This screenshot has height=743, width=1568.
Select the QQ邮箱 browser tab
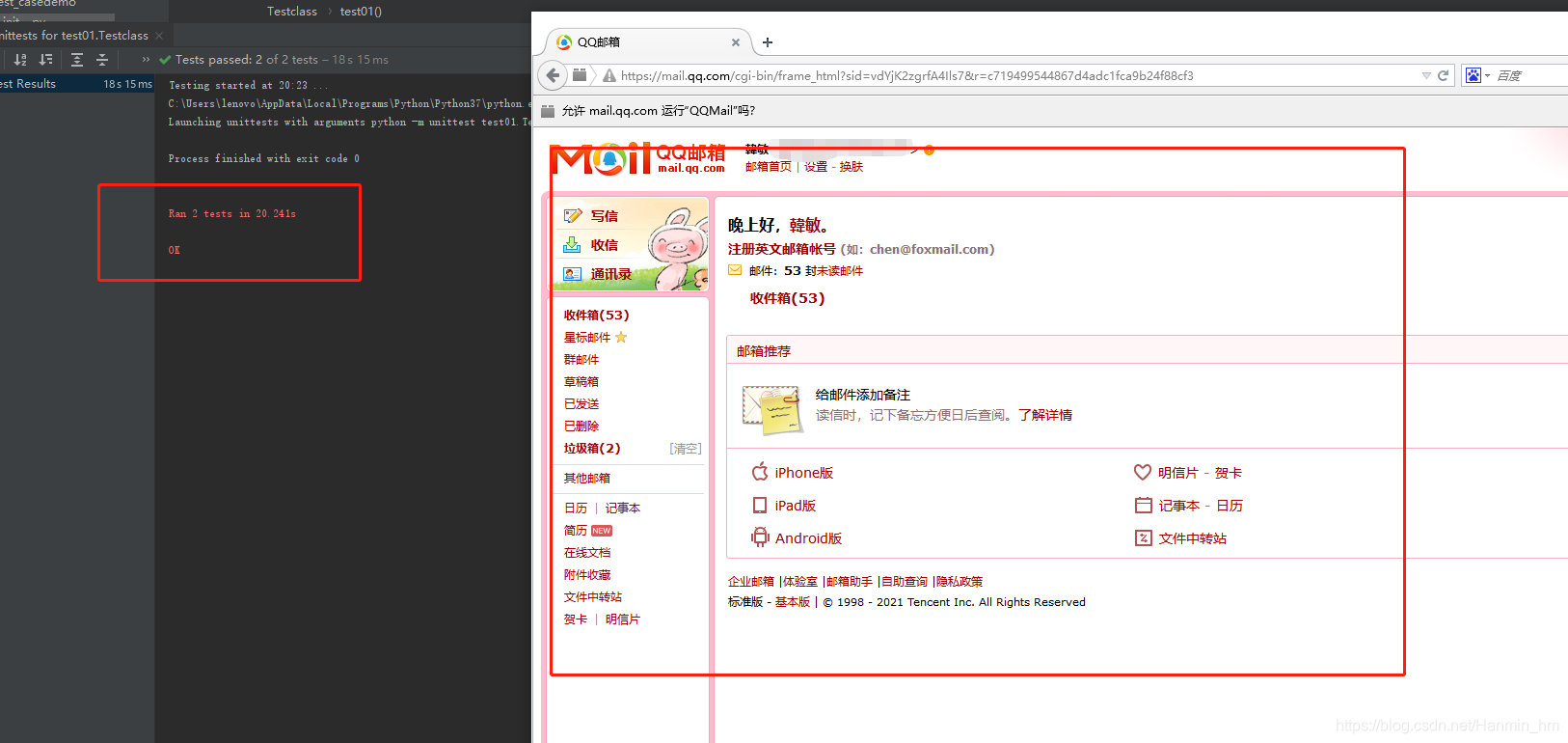point(646,42)
